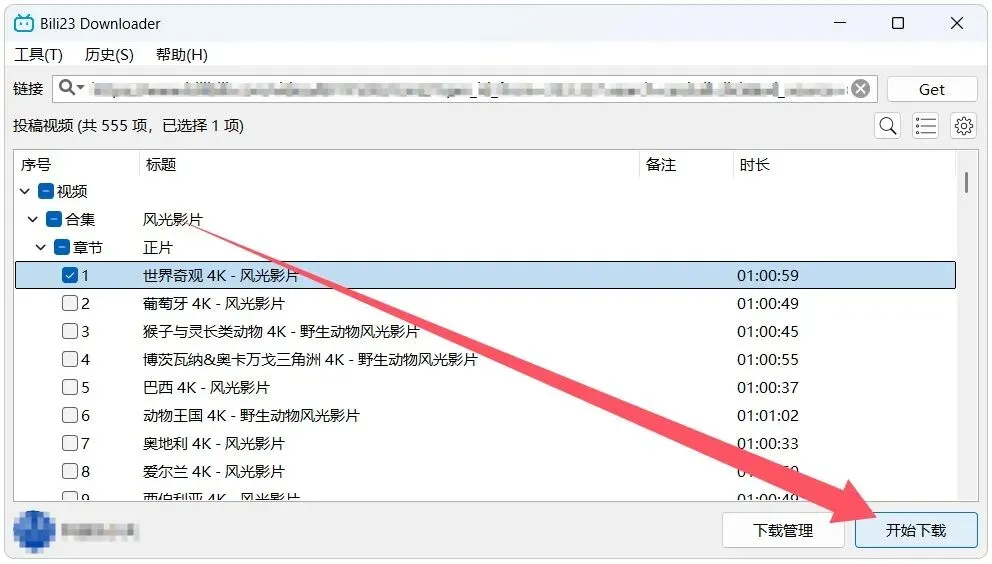Viewport: 992px width, 564px height.
Task: Click the duration 01:00:37
Action: (767, 387)
